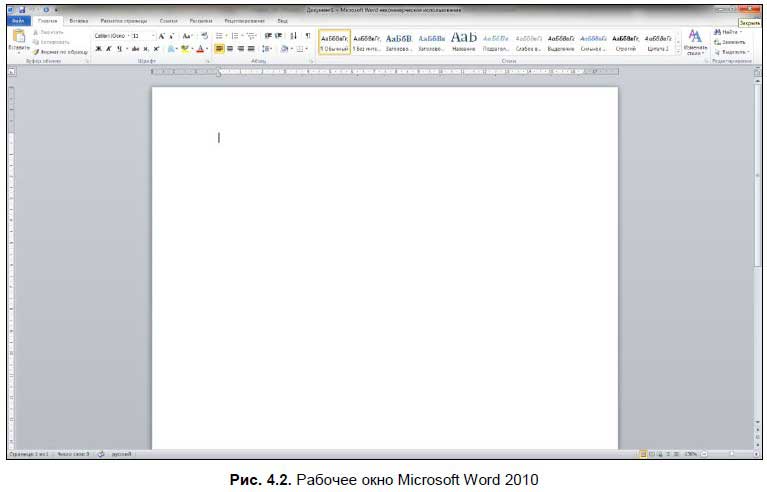
Task: Open the font color dropdown arrow
Action: [x=207, y=49]
